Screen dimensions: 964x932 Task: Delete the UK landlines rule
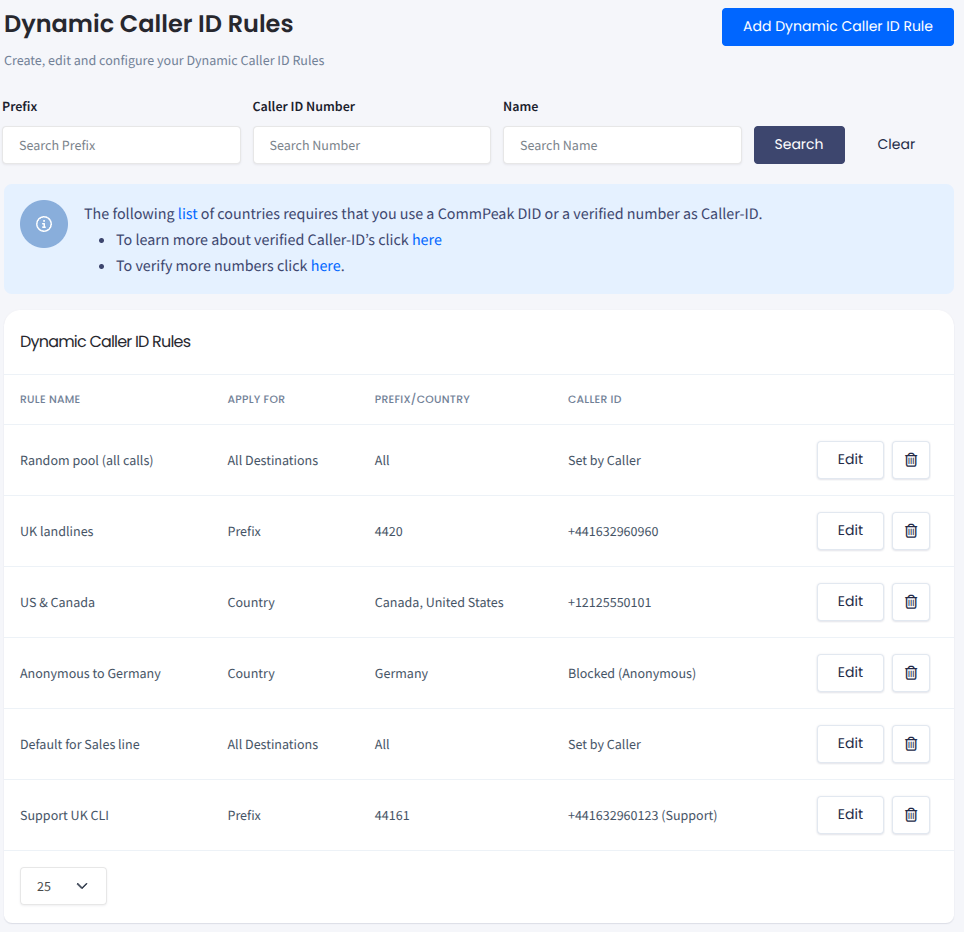point(911,531)
